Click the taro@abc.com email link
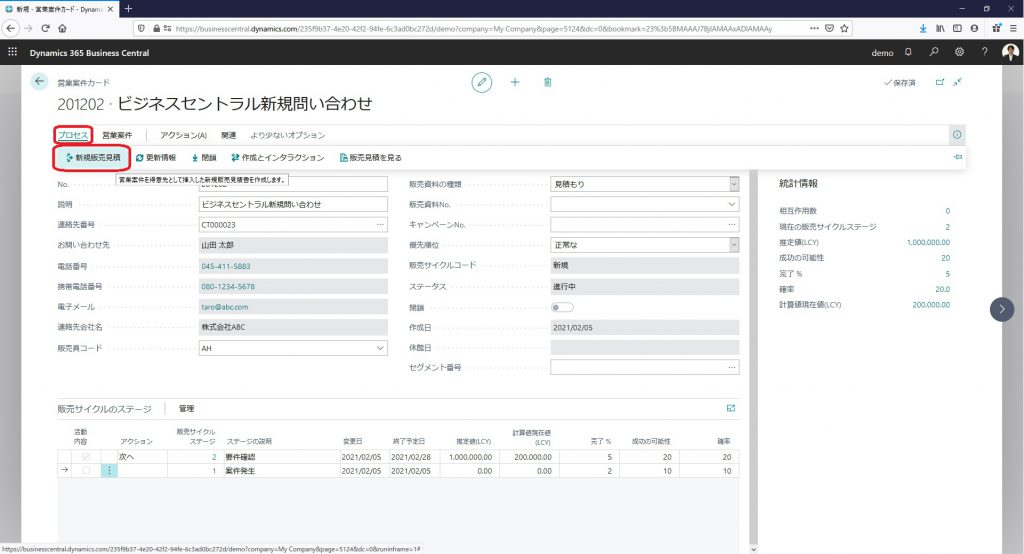 pyautogui.click(x=225, y=307)
